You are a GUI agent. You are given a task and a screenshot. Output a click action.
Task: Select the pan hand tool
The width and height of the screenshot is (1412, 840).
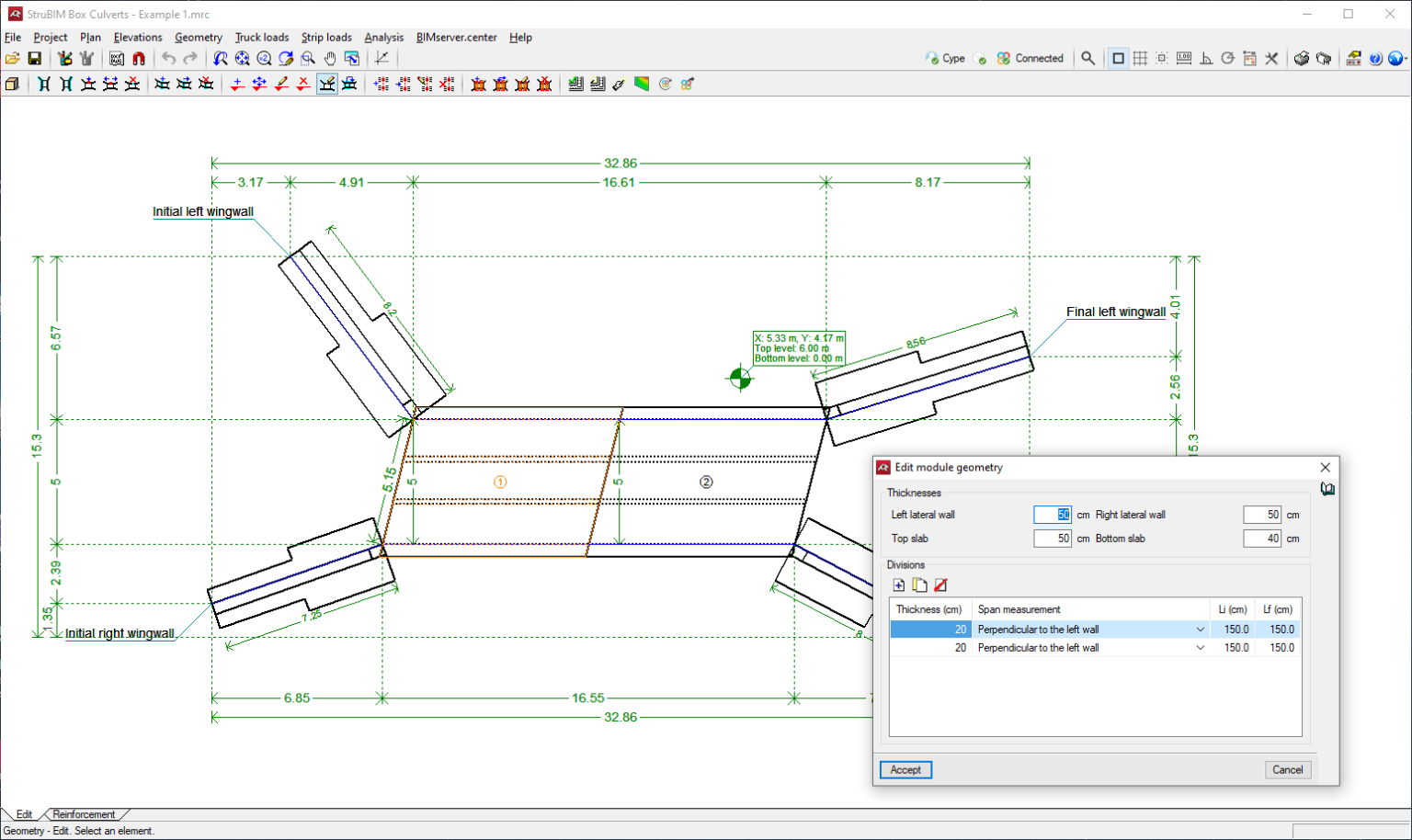pos(330,58)
